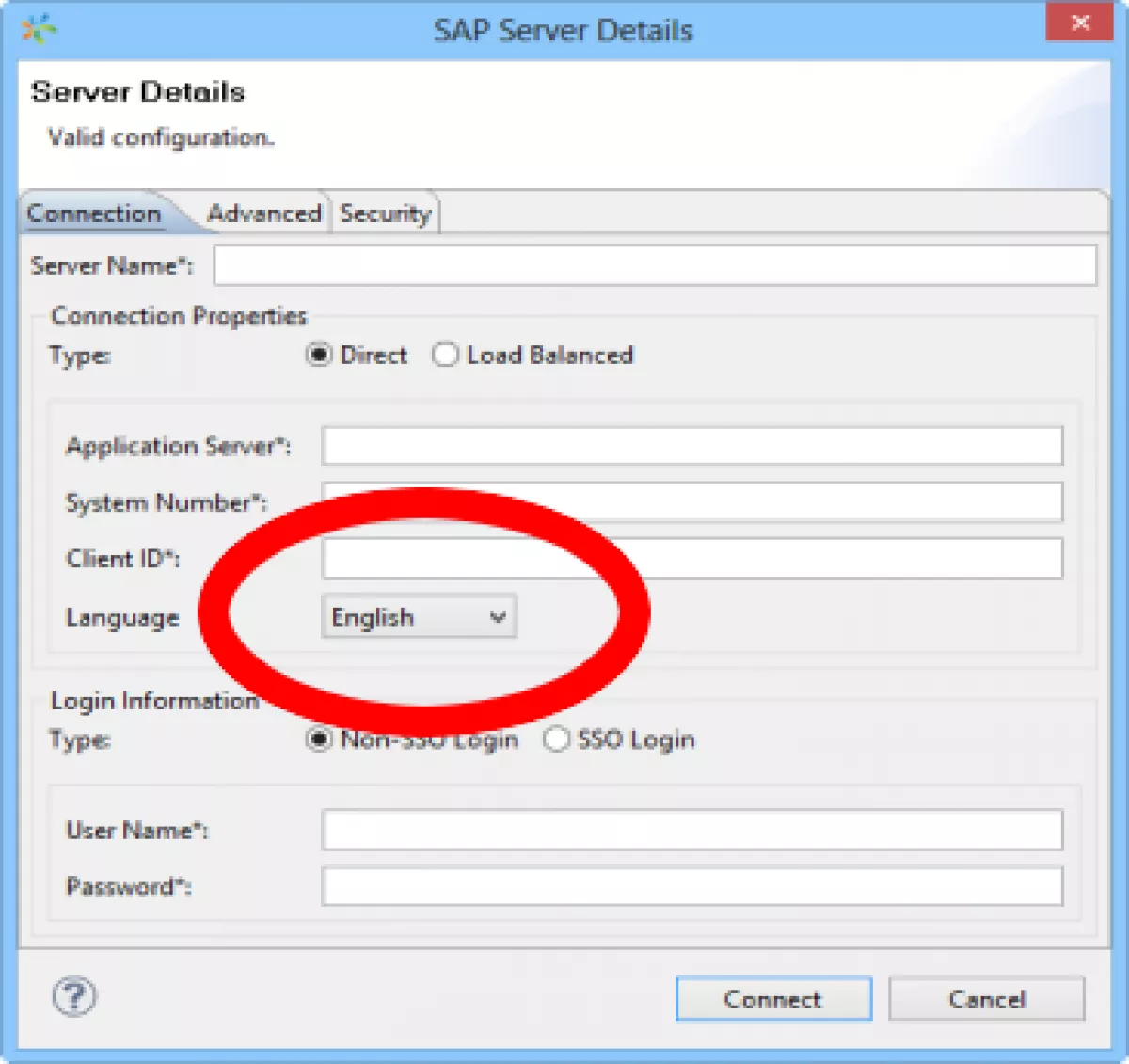
Task: Click into the Application Server field
Action: (692, 446)
